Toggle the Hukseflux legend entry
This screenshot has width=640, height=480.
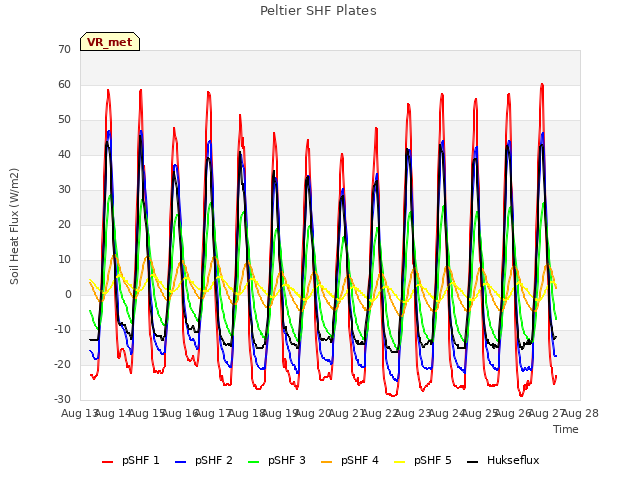[503, 460]
